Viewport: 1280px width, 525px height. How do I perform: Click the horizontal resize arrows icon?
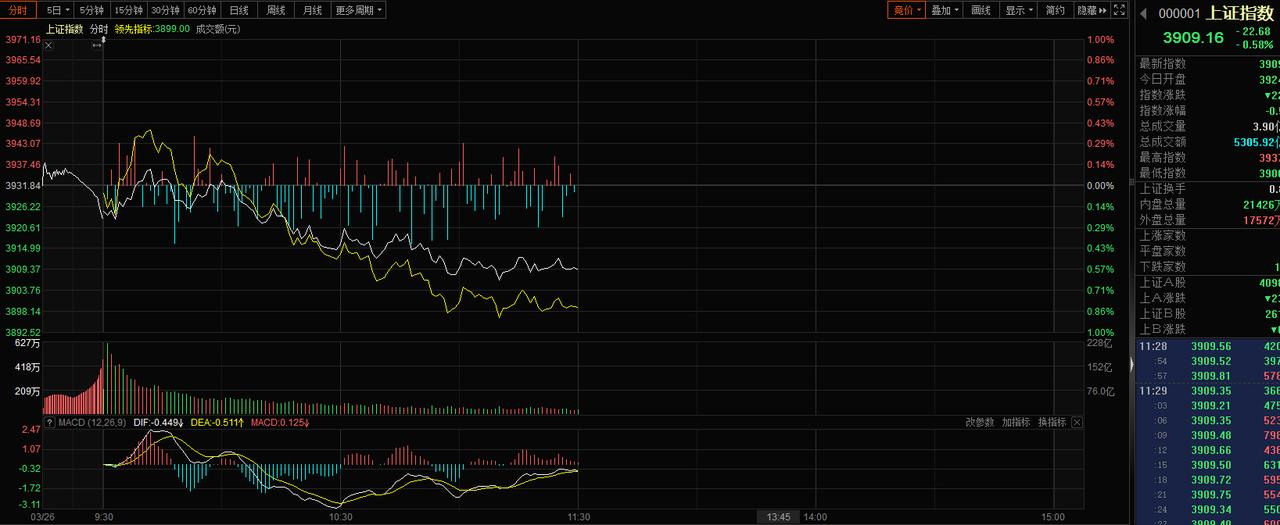(97, 45)
